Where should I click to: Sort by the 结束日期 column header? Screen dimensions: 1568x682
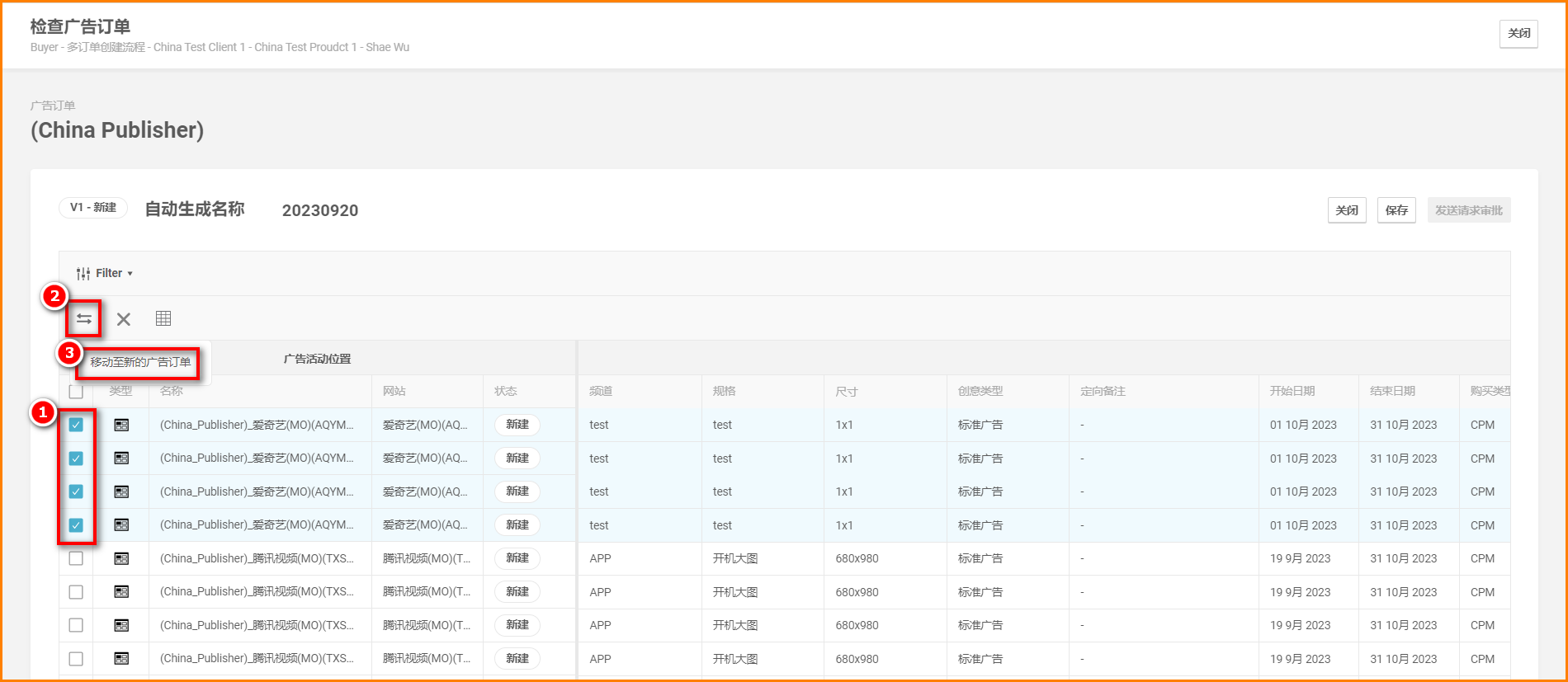(x=1393, y=391)
